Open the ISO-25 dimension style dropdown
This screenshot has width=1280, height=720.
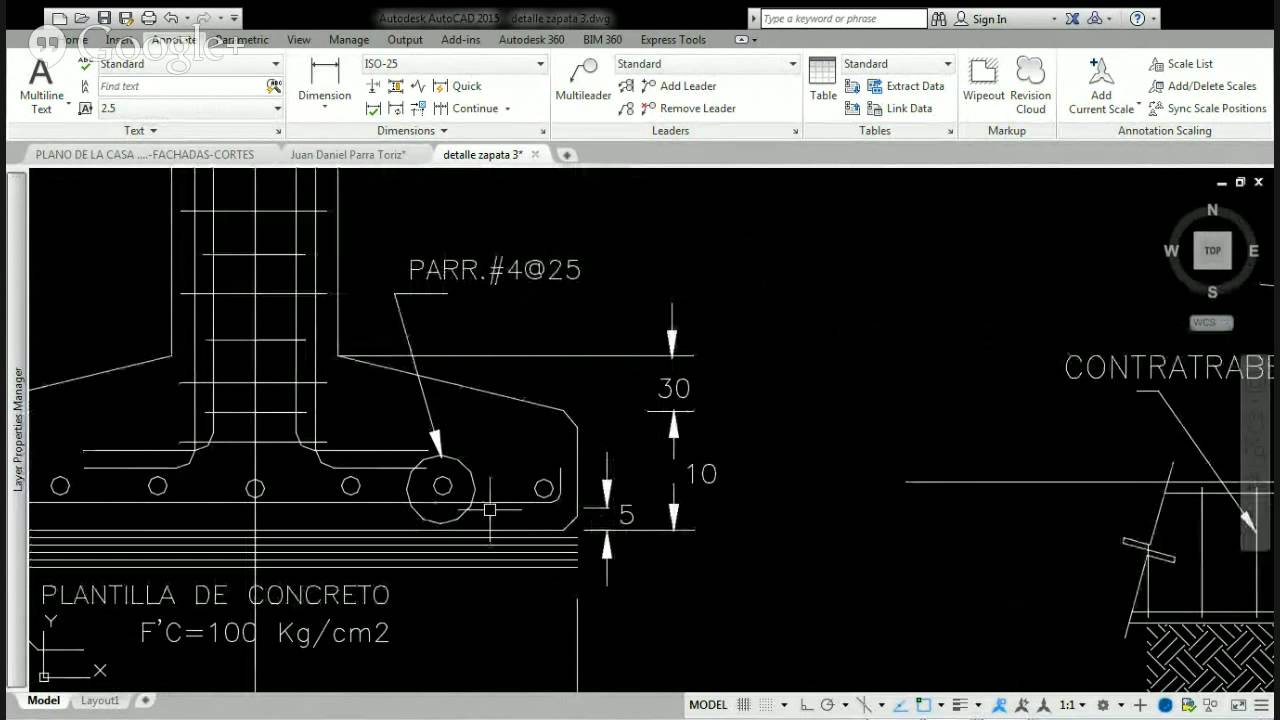click(x=541, y=64)
